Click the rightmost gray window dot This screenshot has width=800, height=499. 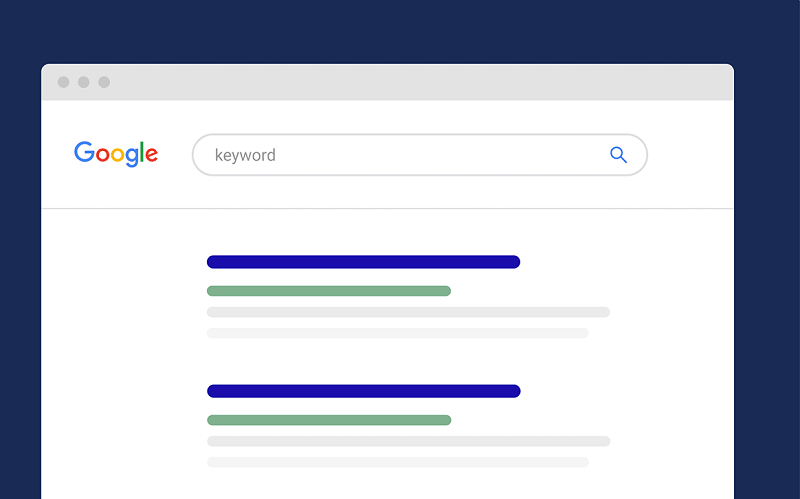coord(104,82)
